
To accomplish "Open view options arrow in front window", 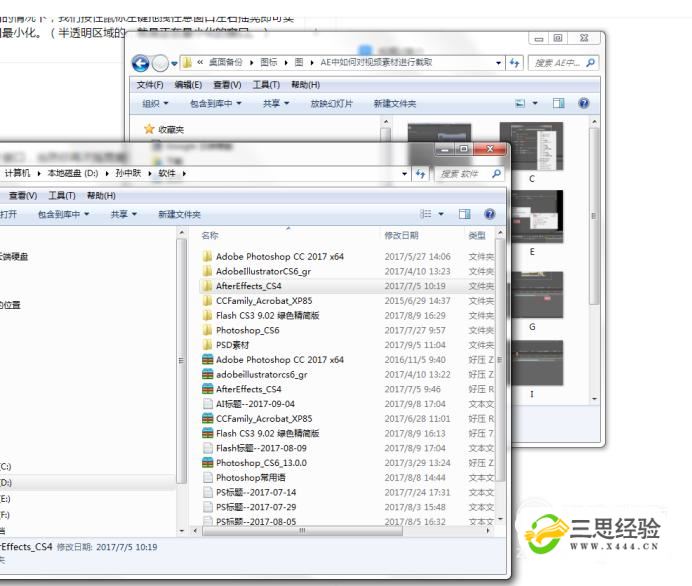I will [x=441, y=214].
